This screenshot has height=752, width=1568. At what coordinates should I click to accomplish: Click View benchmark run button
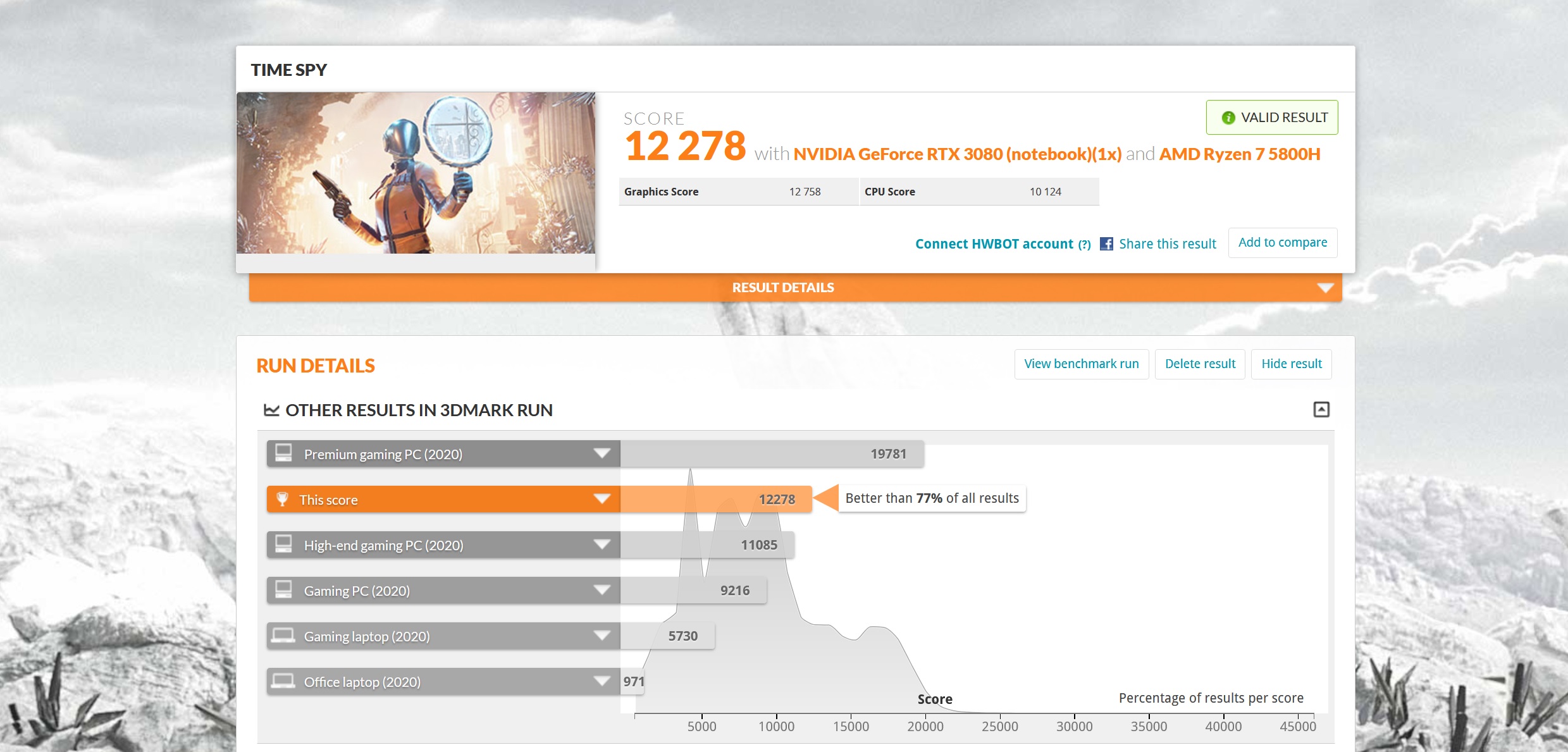[1081, 364]
